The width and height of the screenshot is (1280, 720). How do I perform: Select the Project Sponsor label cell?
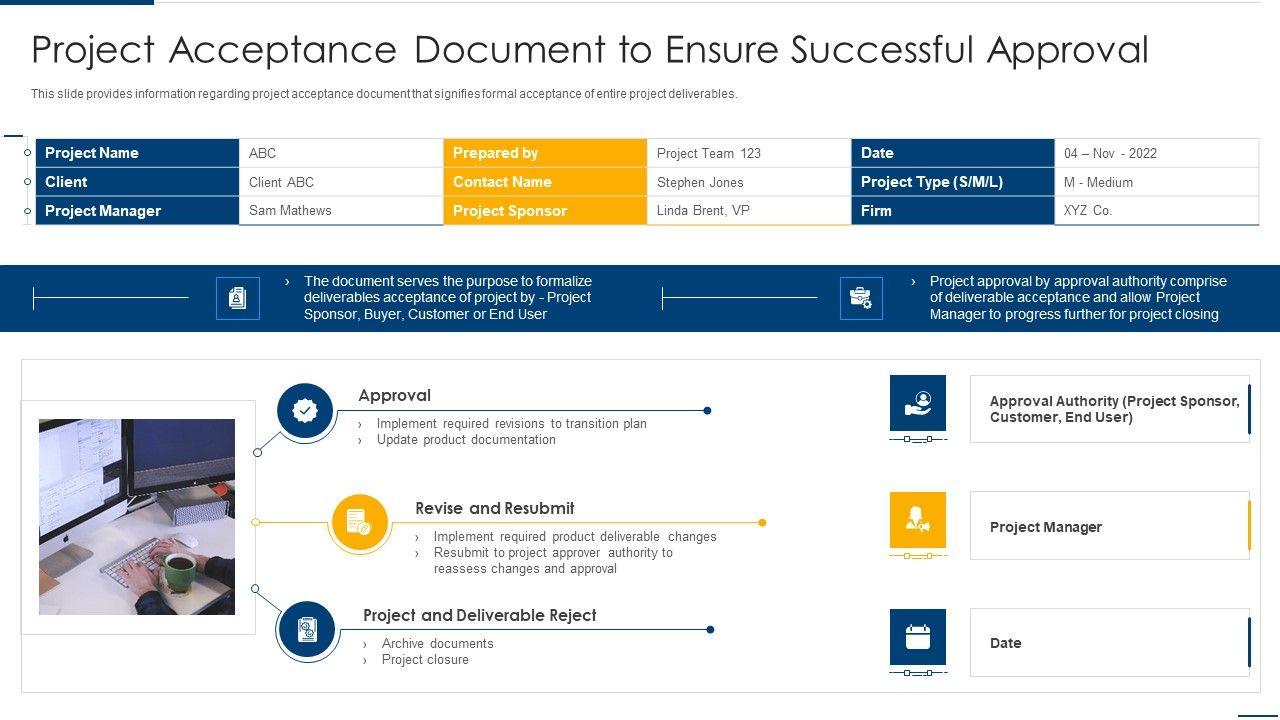(x=546, y=211)
